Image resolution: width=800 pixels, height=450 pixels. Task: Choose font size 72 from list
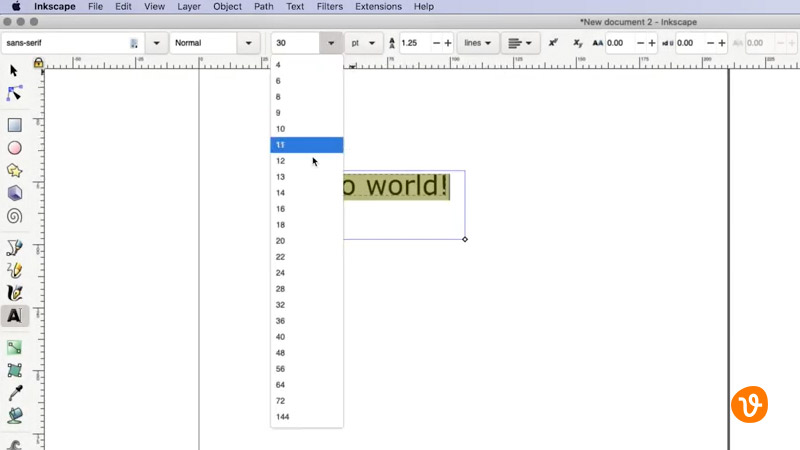(x=307, y=401)
